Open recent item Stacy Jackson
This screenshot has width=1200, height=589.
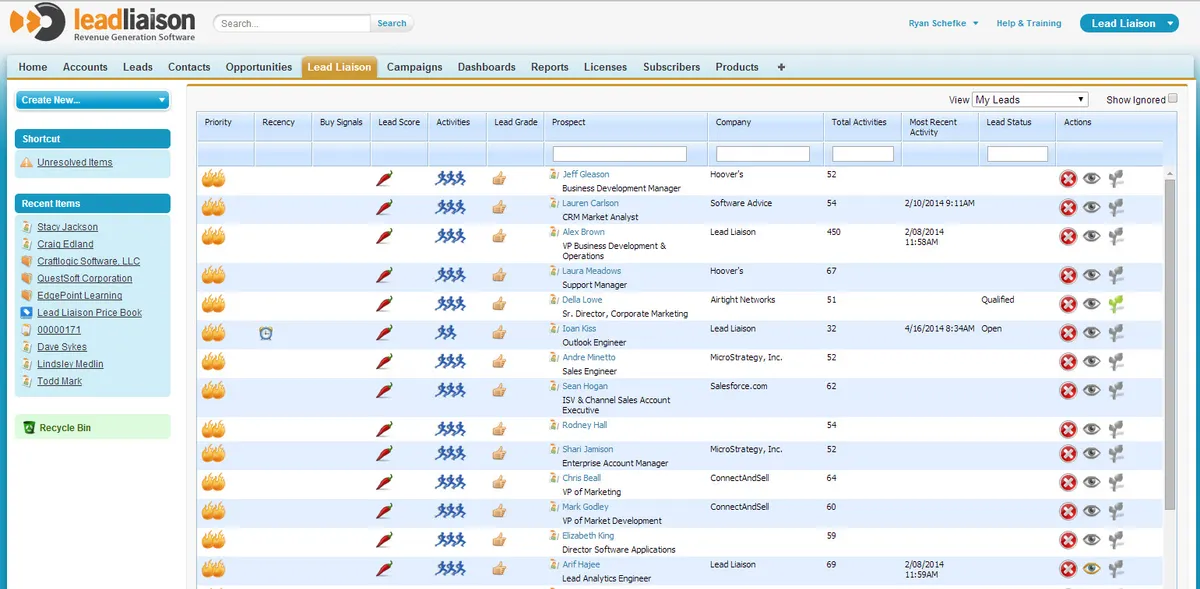[x=67, y=227]
